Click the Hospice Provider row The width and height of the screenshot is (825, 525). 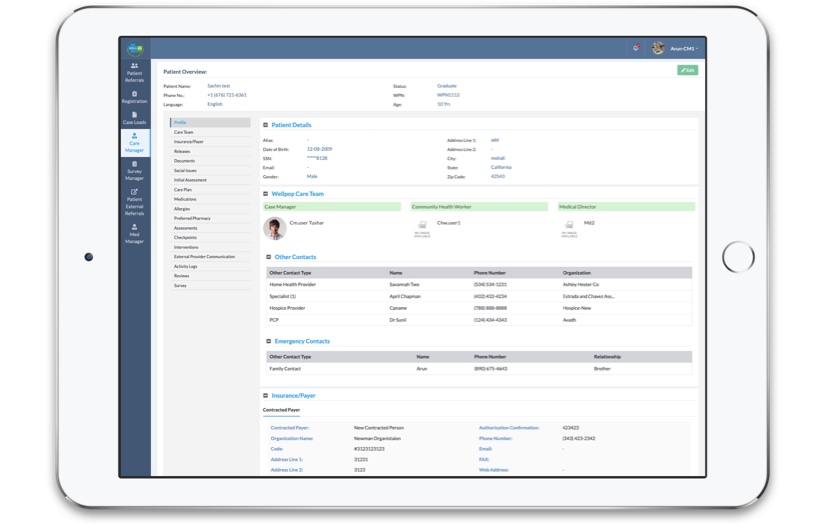click(479, 308)
